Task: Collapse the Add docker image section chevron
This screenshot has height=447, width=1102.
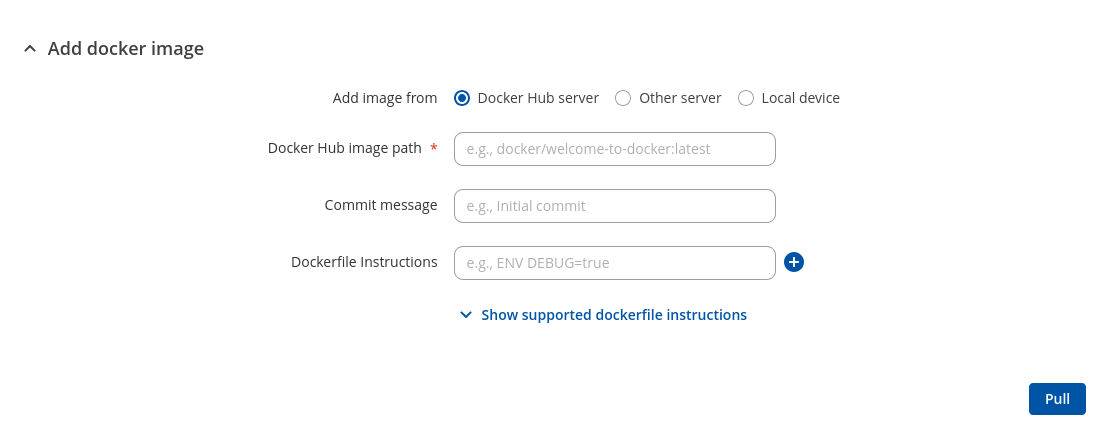Action: point(30,49)
